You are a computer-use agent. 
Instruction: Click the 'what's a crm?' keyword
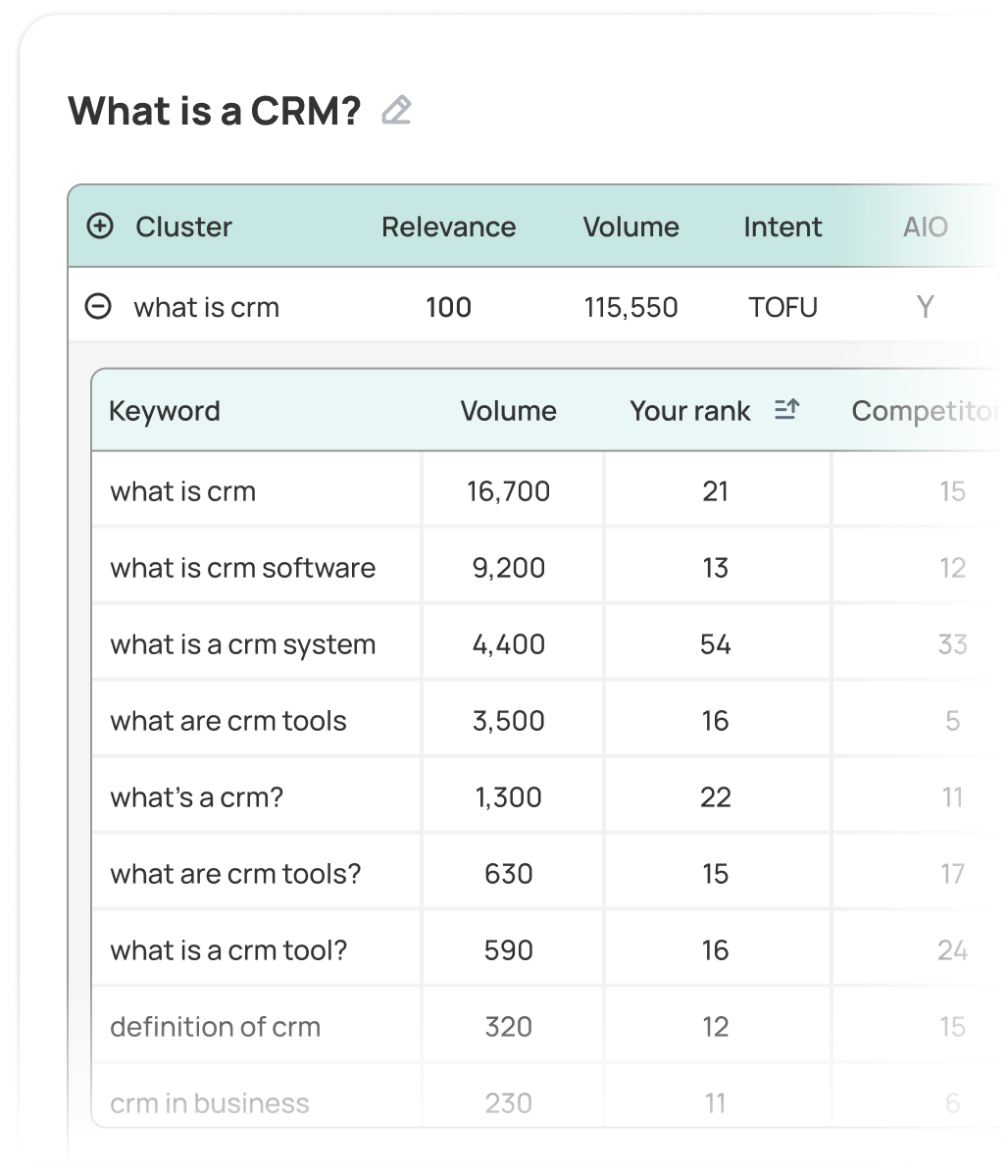(196, 797)
